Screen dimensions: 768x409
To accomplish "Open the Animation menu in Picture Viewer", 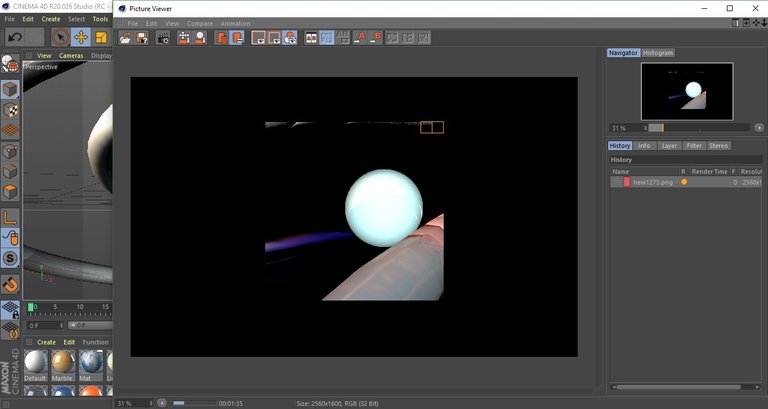I will pos(236,24).
